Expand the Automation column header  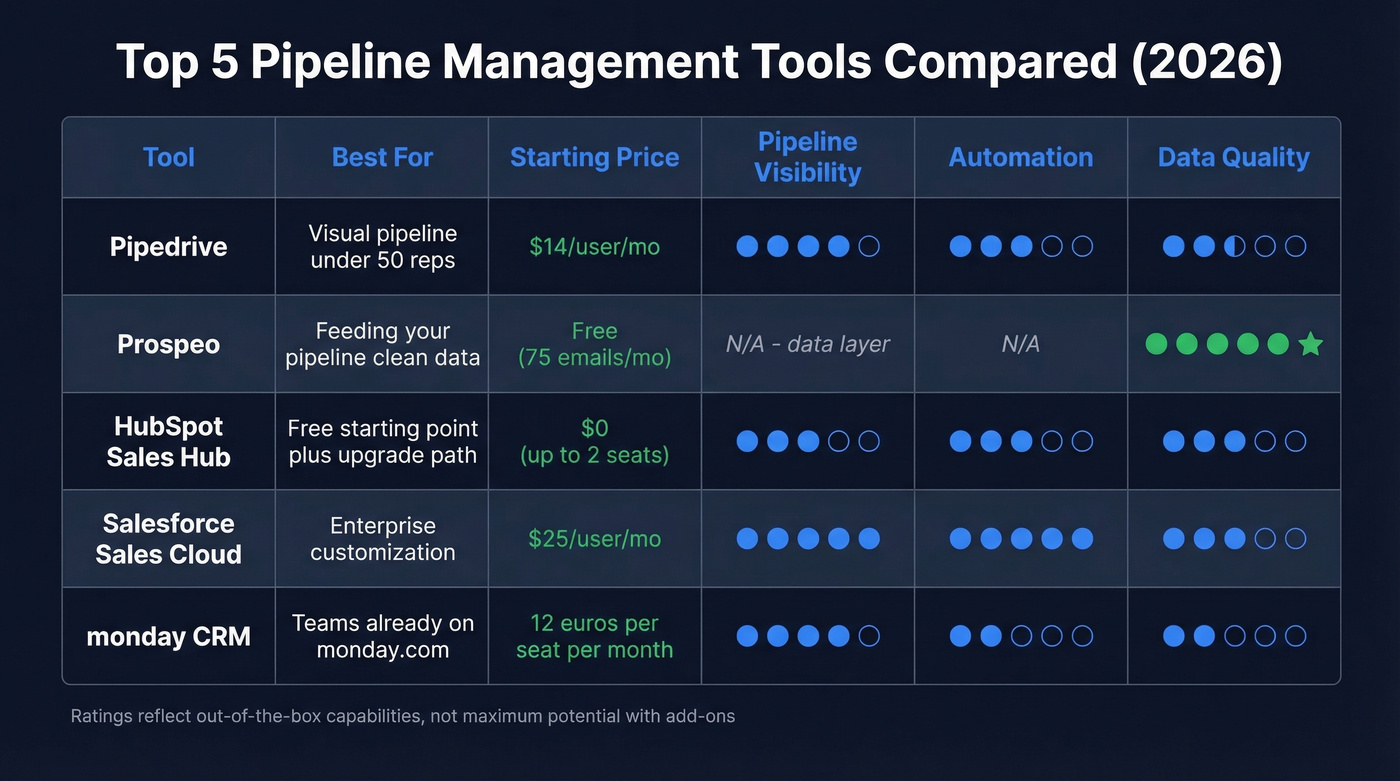point(1020,157)
